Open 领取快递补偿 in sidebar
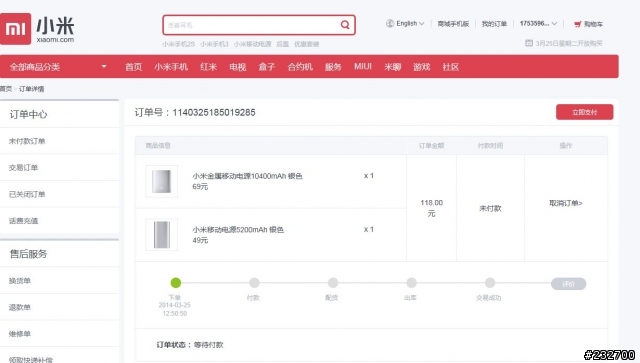Viewport: 640px width, 363px height. 31,360
